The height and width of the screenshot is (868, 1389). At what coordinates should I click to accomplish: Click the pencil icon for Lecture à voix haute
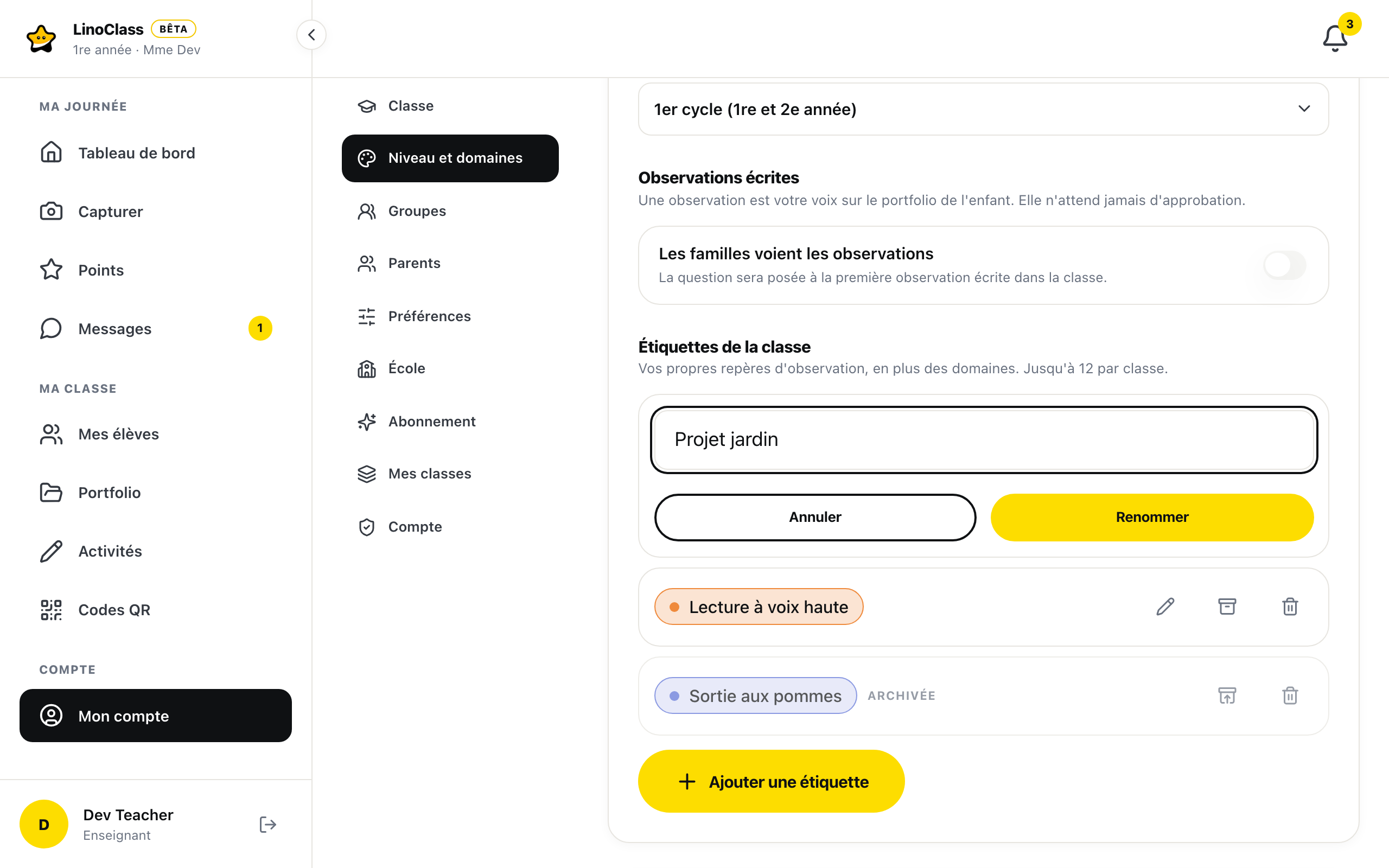[1165, 607]
